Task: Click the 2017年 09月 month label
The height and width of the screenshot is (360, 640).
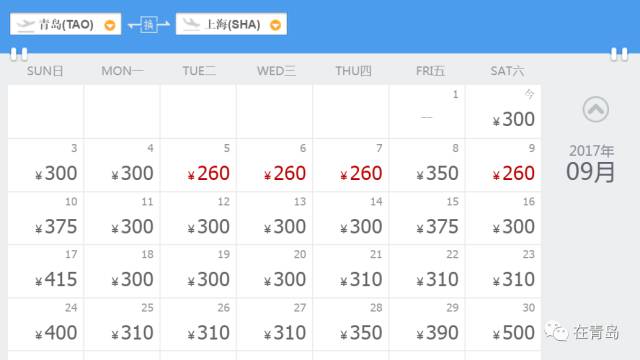Action: [x=591, y=163]
